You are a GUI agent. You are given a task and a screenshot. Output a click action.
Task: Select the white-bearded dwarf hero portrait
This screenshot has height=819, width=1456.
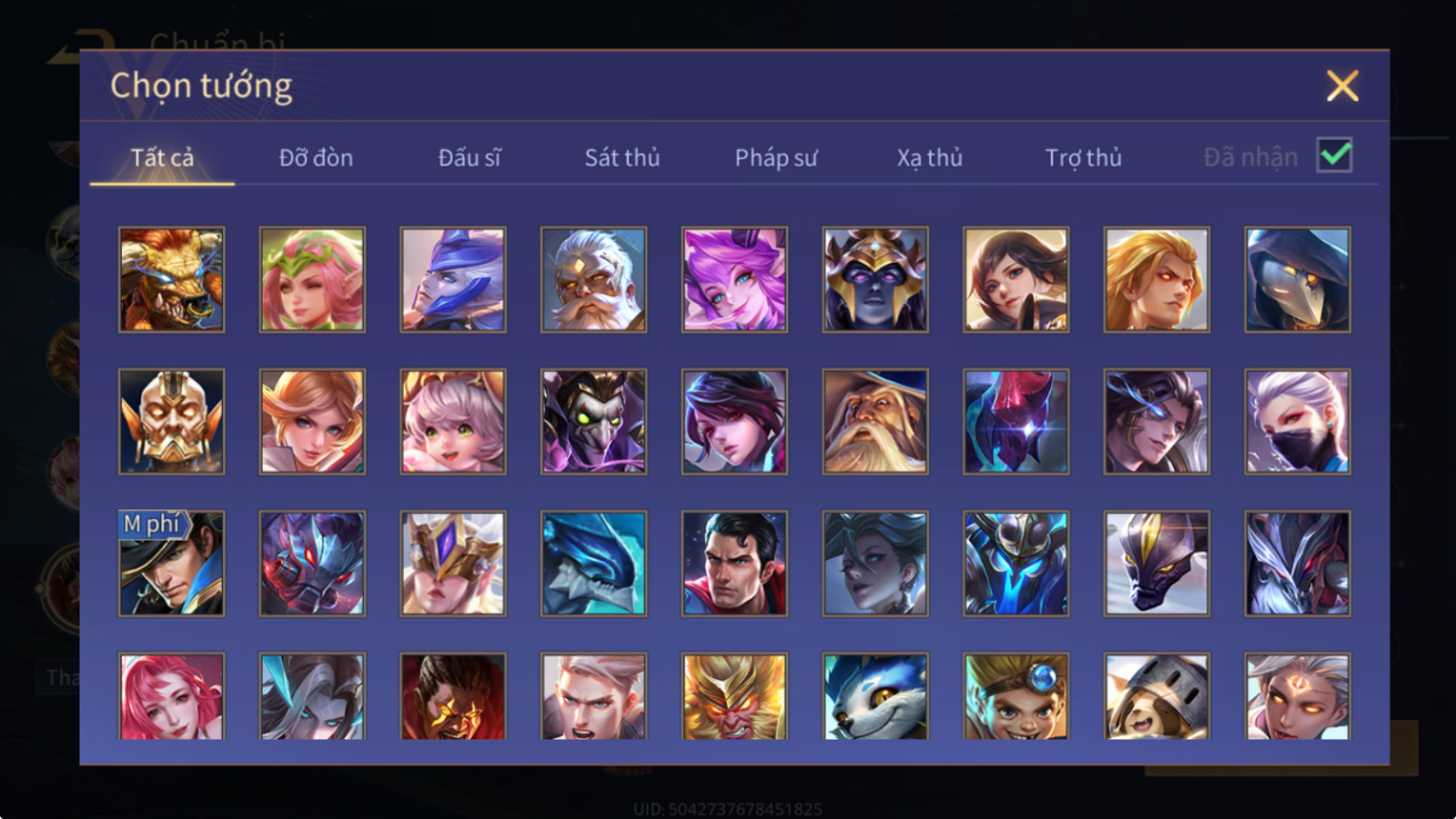pyautogui.click(x=594, y=279)
